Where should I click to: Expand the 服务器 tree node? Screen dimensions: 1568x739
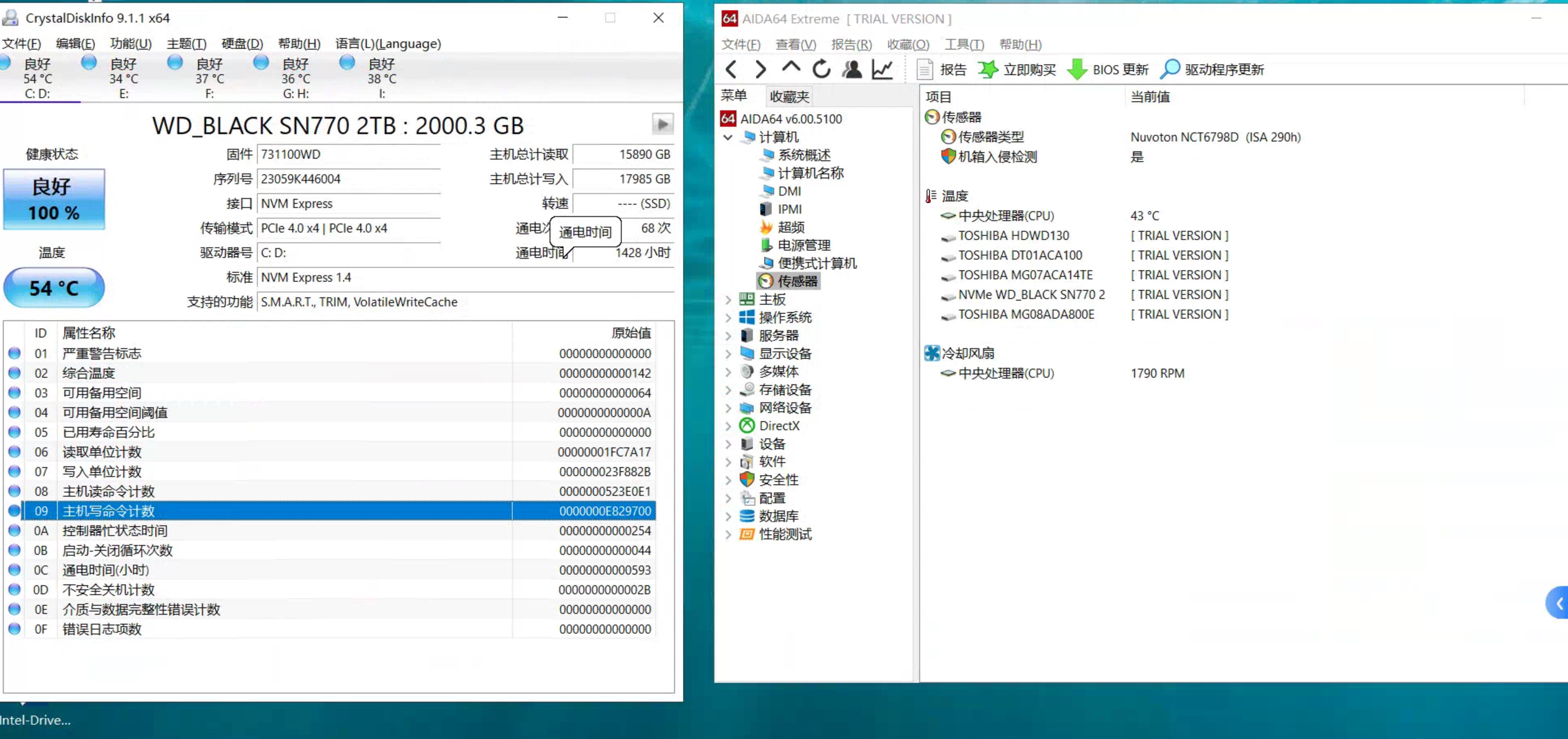728,336
